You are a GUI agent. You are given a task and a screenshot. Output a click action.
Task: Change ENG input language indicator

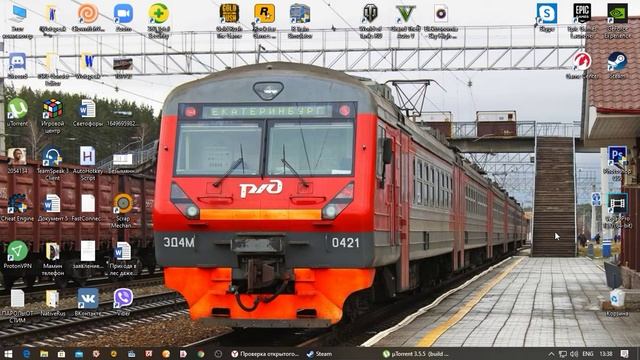587,354
